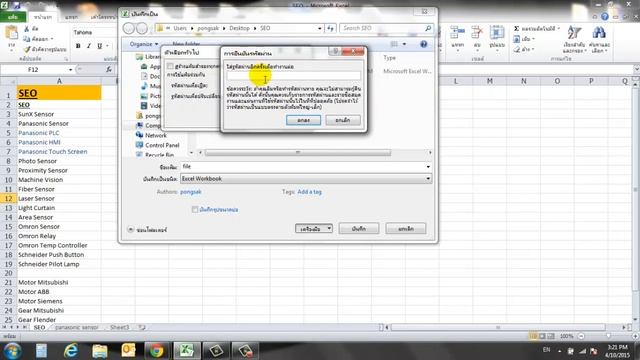
Task: Open the Excel Workbook file type dropdown
Action: [306, 179]
